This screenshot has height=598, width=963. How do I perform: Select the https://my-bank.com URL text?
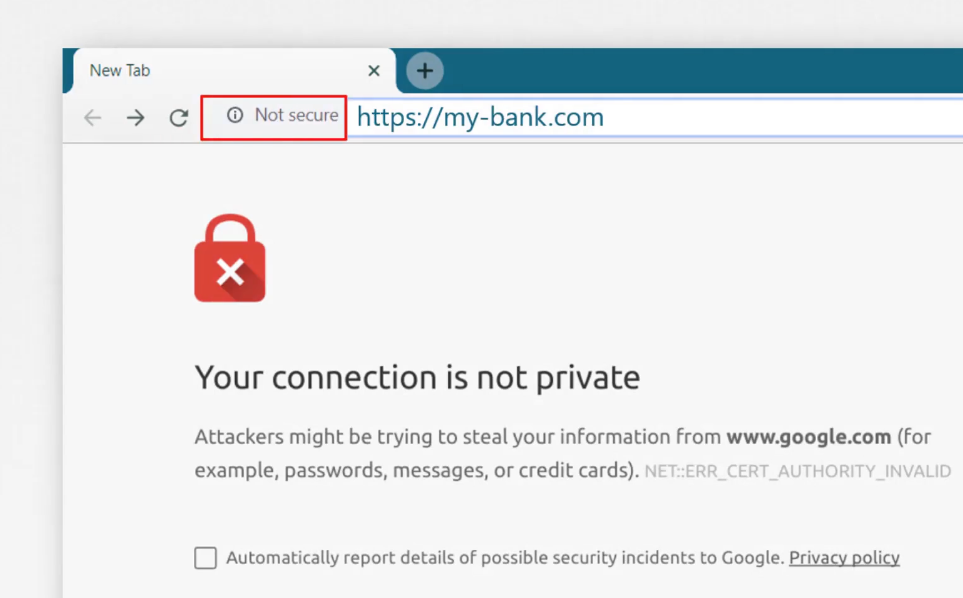click(480, 117)
